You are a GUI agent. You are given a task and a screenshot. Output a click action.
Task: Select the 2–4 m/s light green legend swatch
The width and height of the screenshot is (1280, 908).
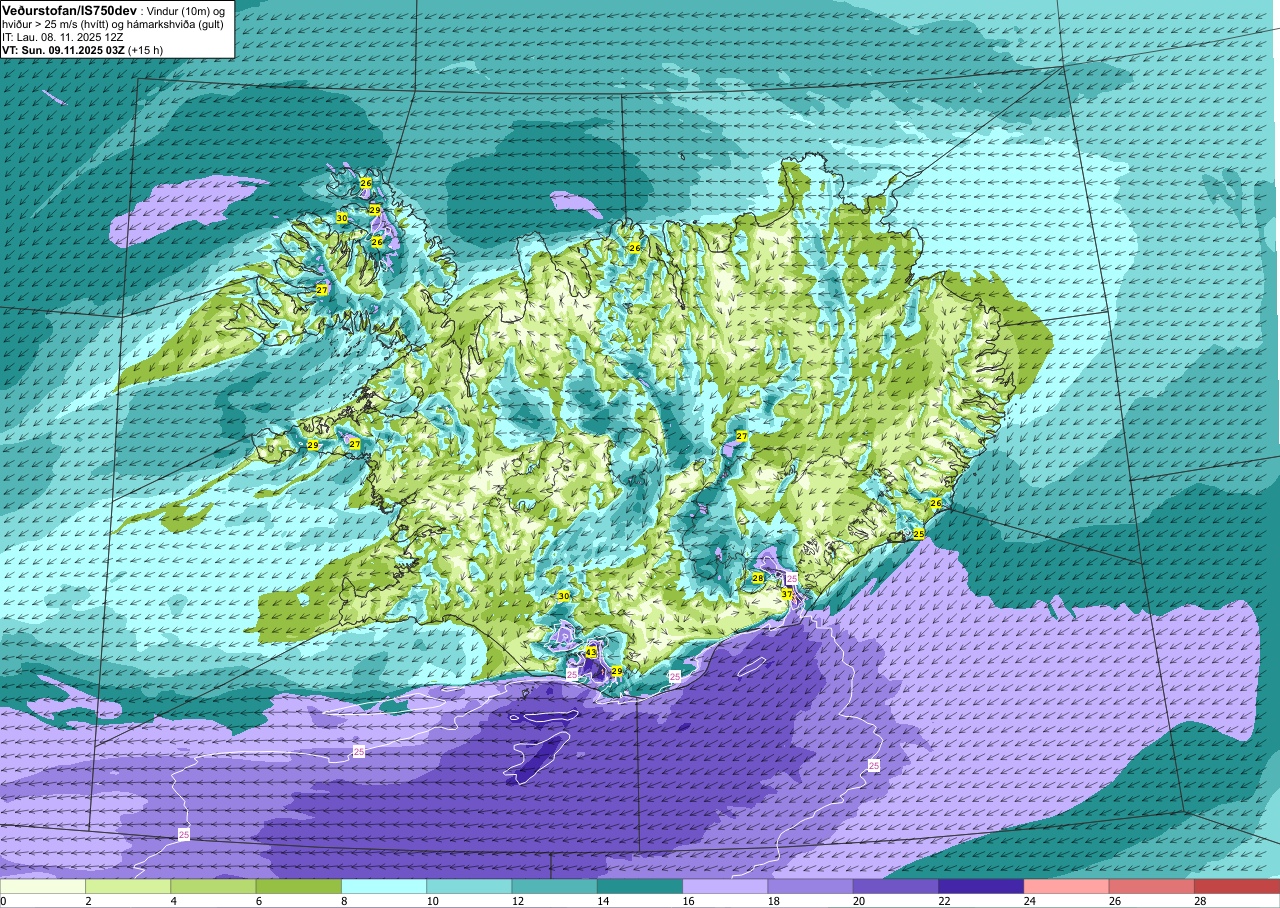click(x=128, y=886)
